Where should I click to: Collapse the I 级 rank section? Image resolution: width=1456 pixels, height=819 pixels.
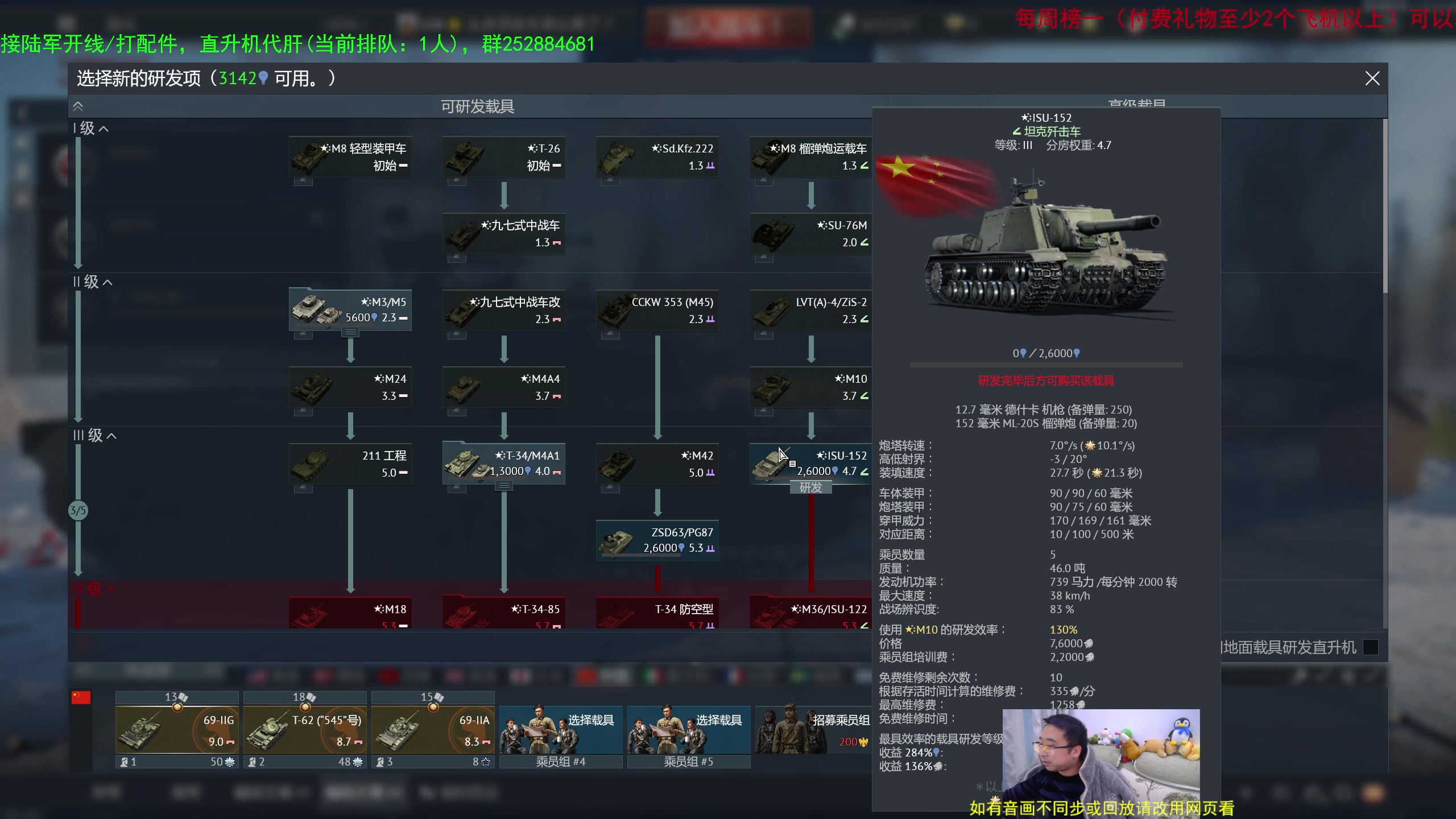point(91,129)
